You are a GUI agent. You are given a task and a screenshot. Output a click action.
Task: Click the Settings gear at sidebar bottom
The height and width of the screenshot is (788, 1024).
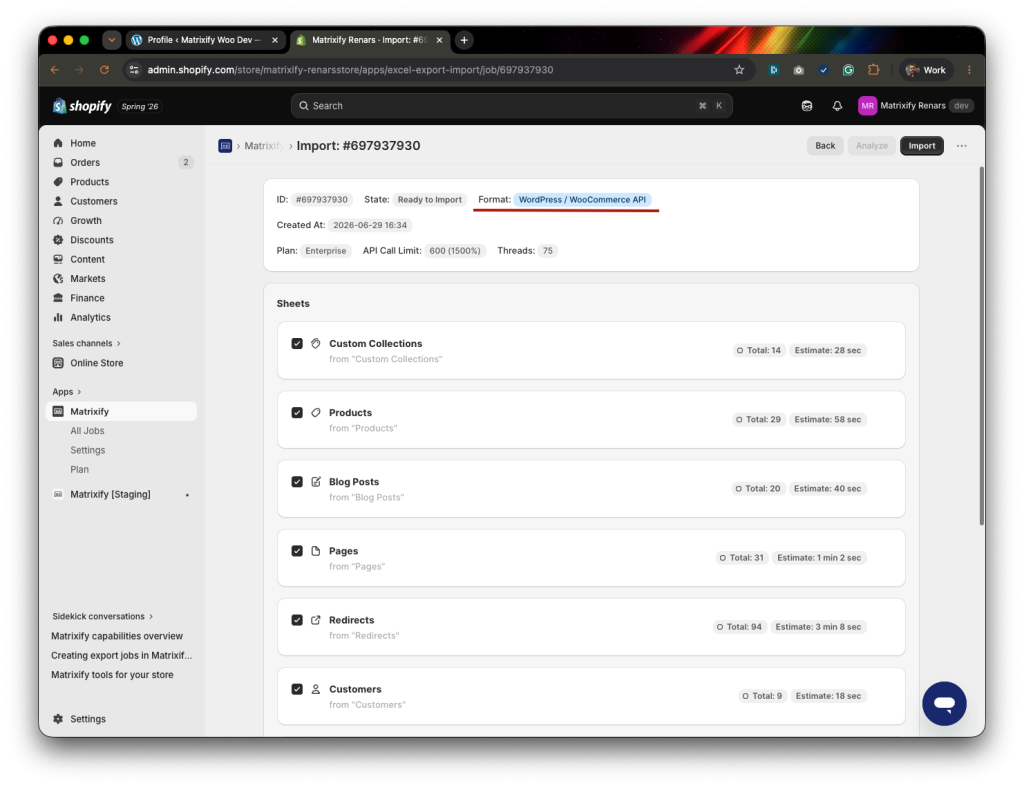click(x=58, y=719)
